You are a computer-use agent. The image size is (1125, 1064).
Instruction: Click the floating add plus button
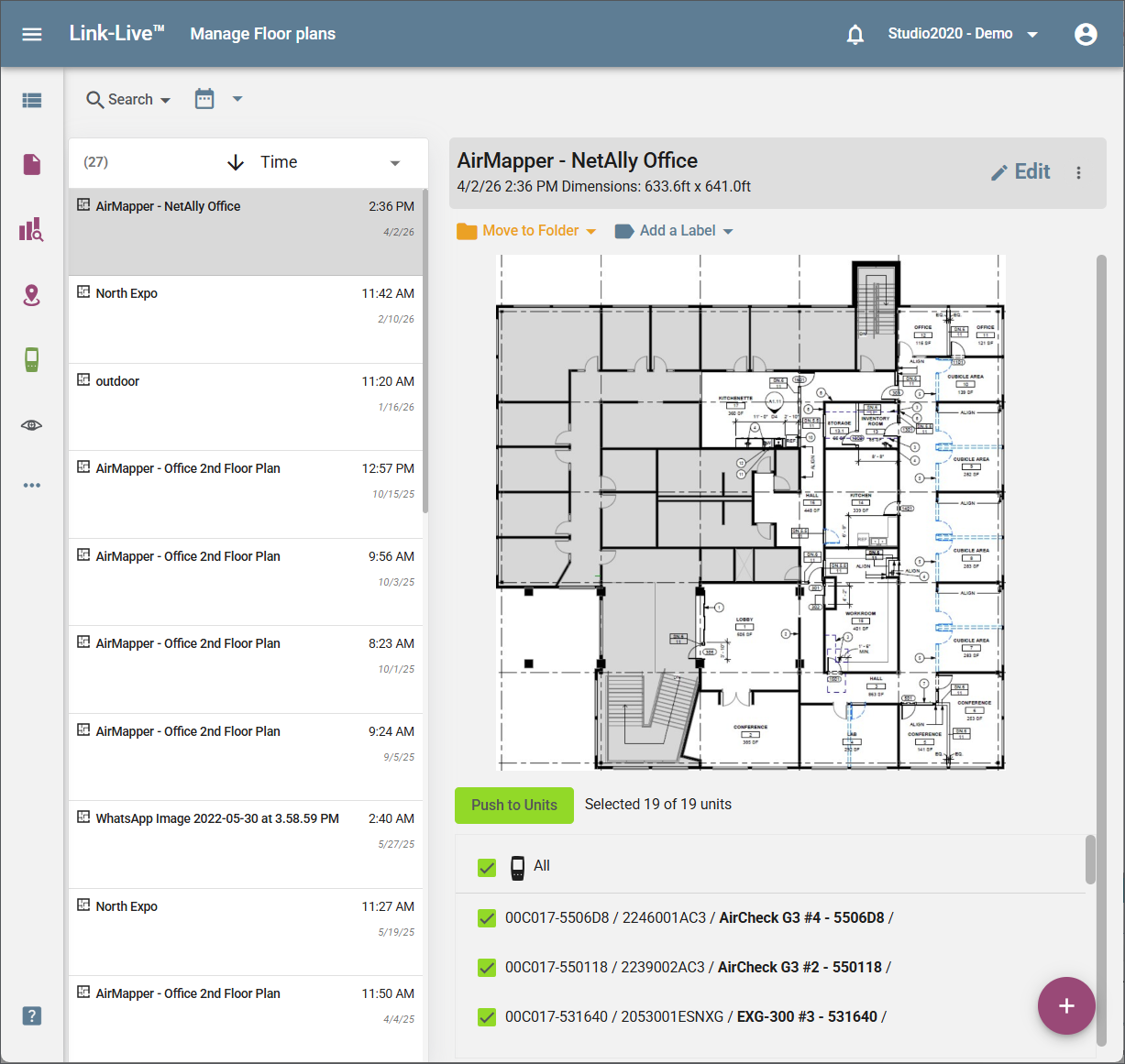click(x=1066, y=1005)
